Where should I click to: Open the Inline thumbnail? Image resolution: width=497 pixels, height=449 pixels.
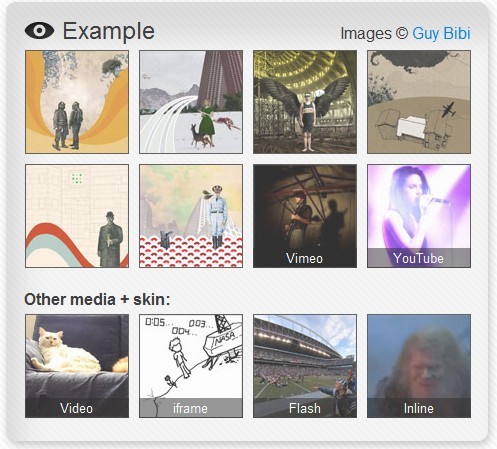[x=419, y=366]
